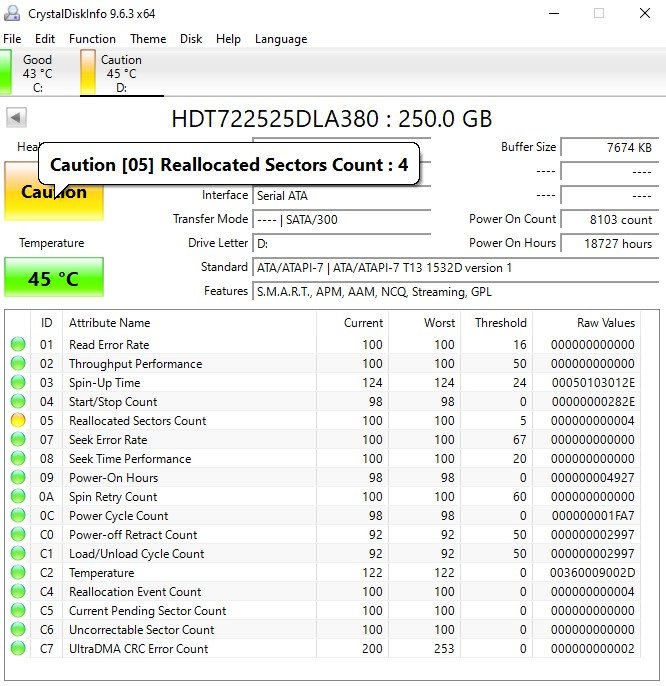The width and height of the screenshot is (666, 686).
Task: Click the yellow Caution health status button
Action: pyautogui.click(x=54, y=192)
